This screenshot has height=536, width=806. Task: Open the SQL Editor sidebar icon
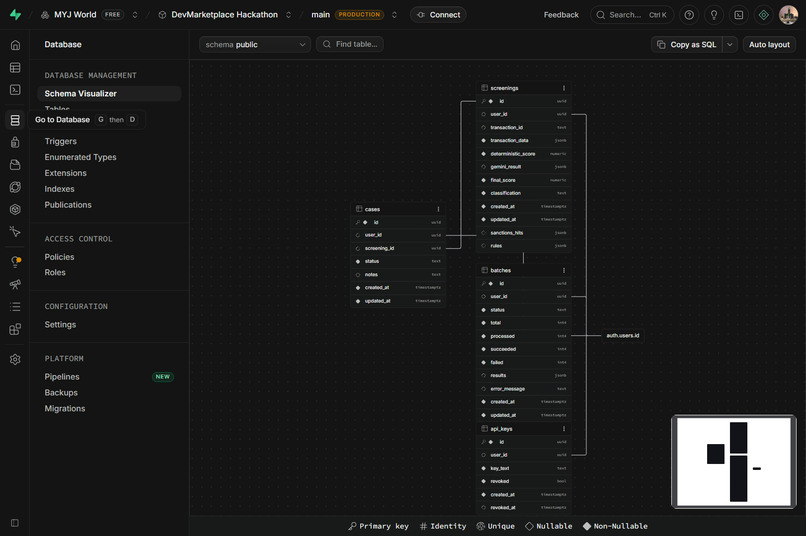(x=15, y=90)
